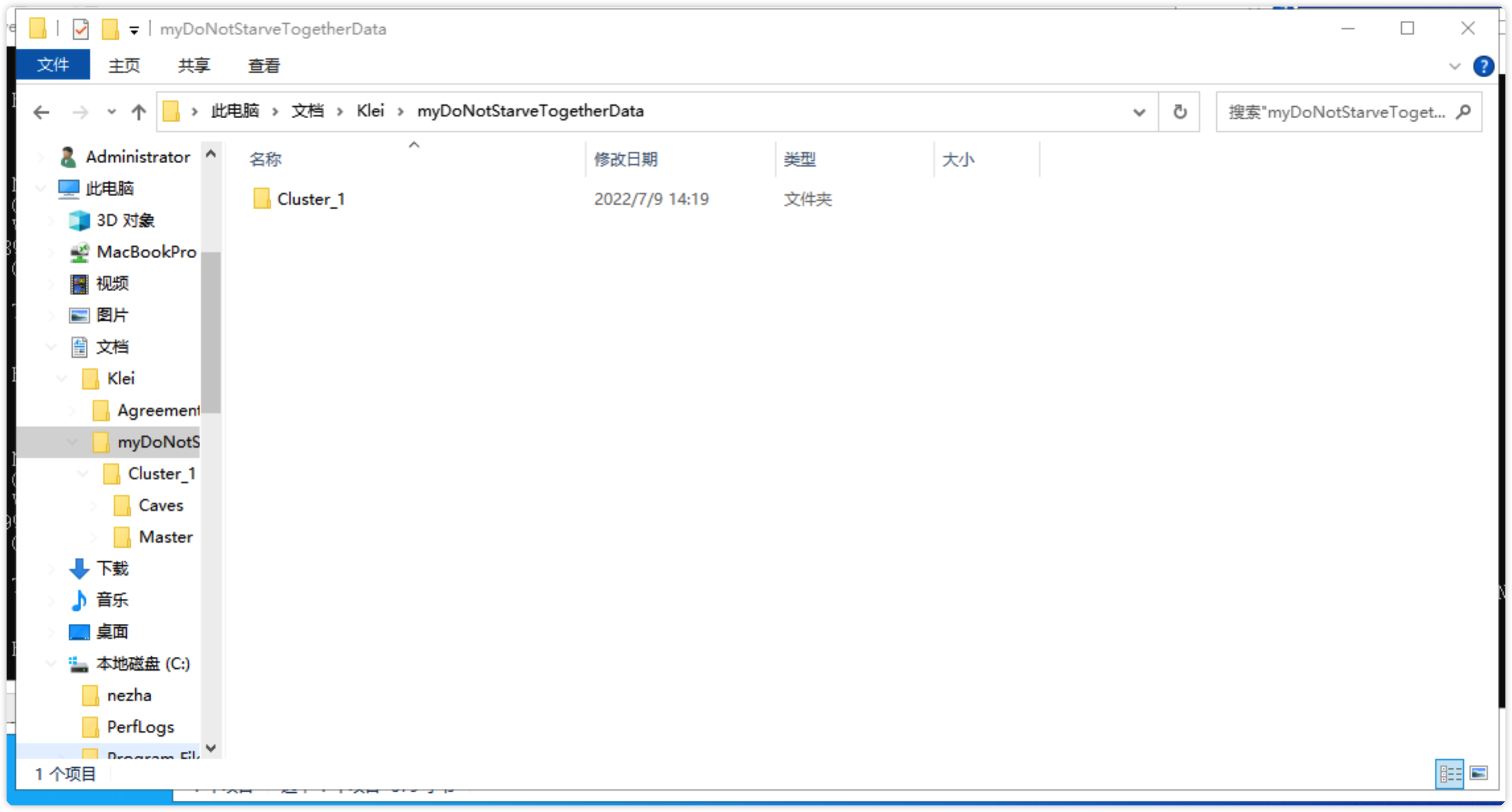Collapse the Cluster_1 tree node
Image resolution: width=1512 pixels, height=812 pixels.
tap(83, 473)
